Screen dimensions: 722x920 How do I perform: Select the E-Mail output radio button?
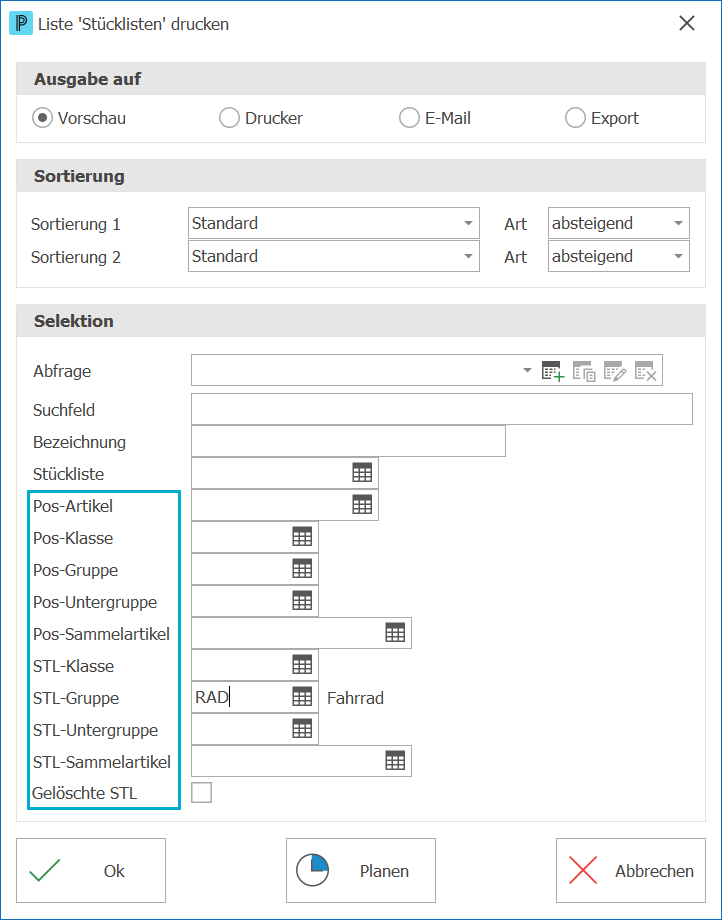pos(409,118)
